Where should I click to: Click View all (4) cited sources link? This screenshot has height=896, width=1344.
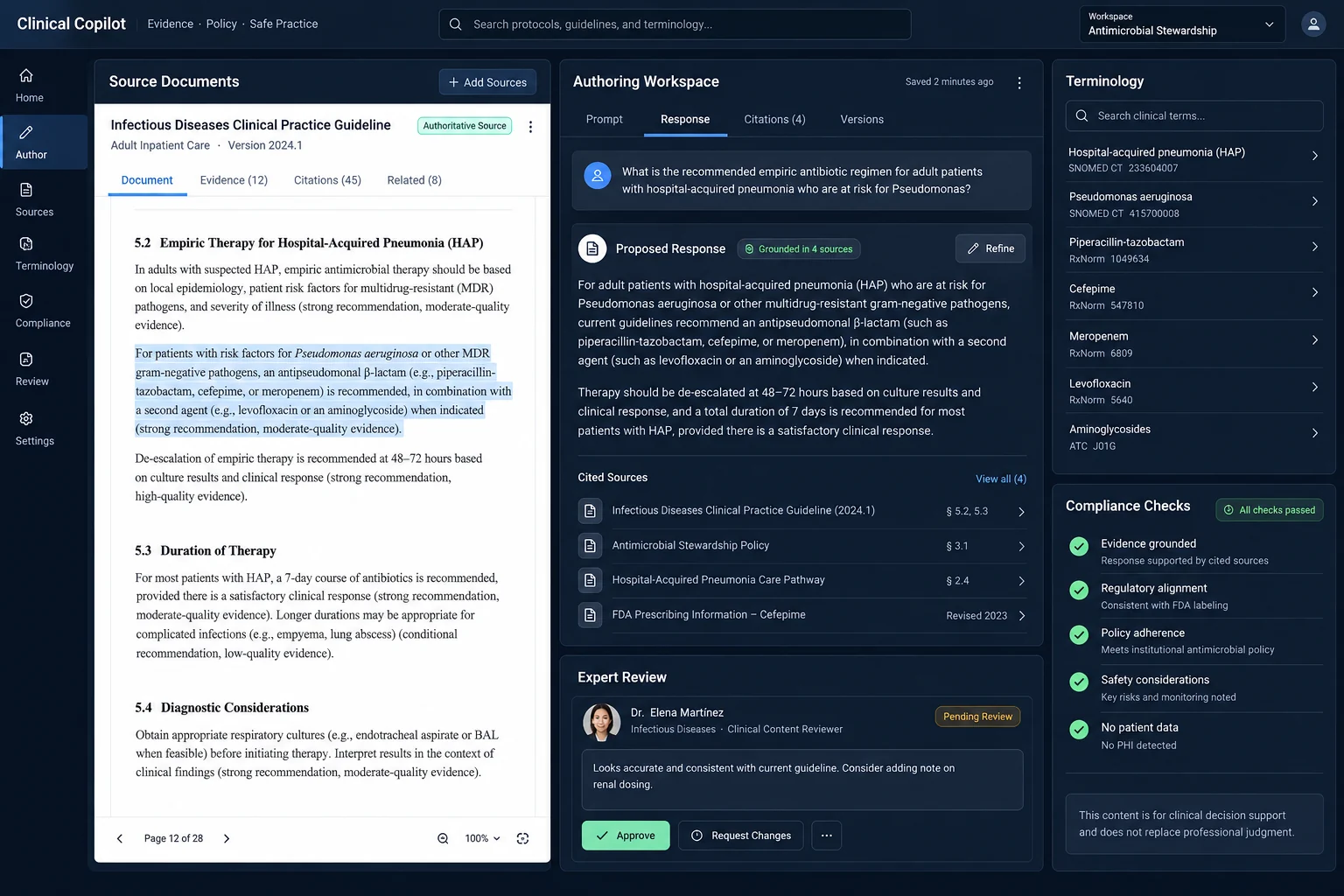1001,479
